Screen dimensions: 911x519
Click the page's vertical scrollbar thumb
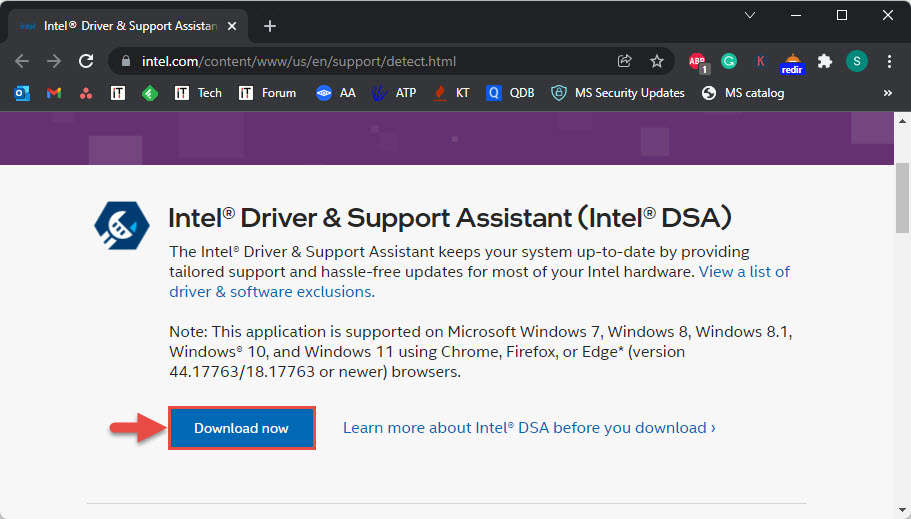click(902, 199)
